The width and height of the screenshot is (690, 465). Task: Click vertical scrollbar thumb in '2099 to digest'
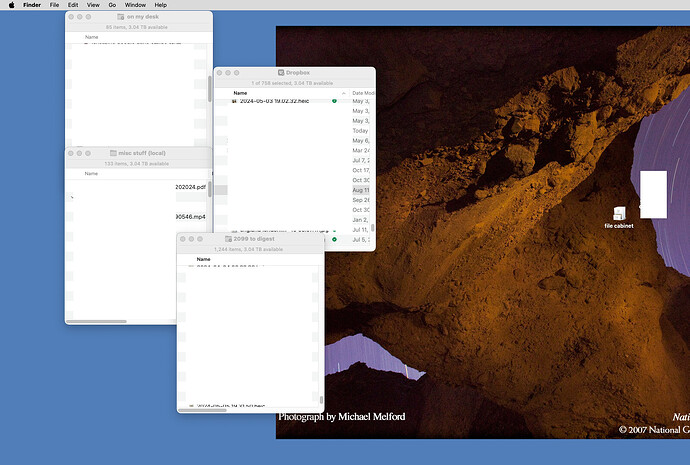point(321,400)
